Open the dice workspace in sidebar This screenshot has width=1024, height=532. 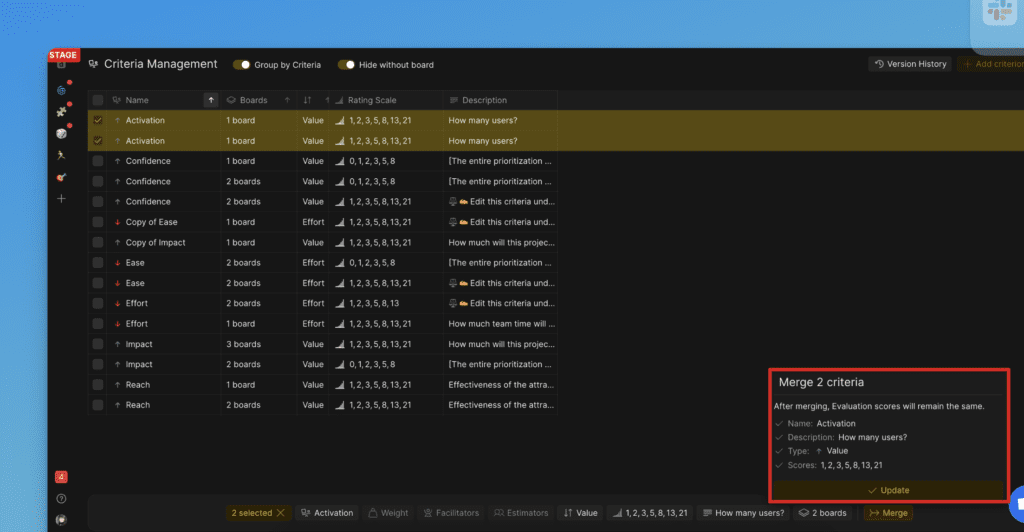61,133
